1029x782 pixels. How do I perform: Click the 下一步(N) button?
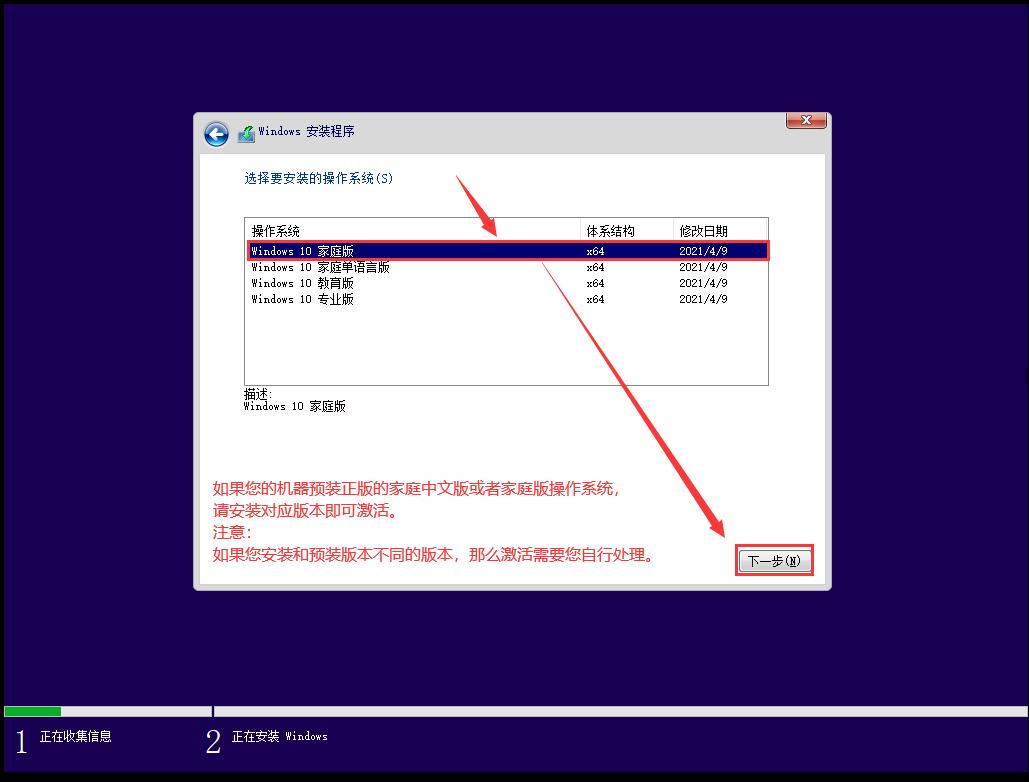pos(775,560)
